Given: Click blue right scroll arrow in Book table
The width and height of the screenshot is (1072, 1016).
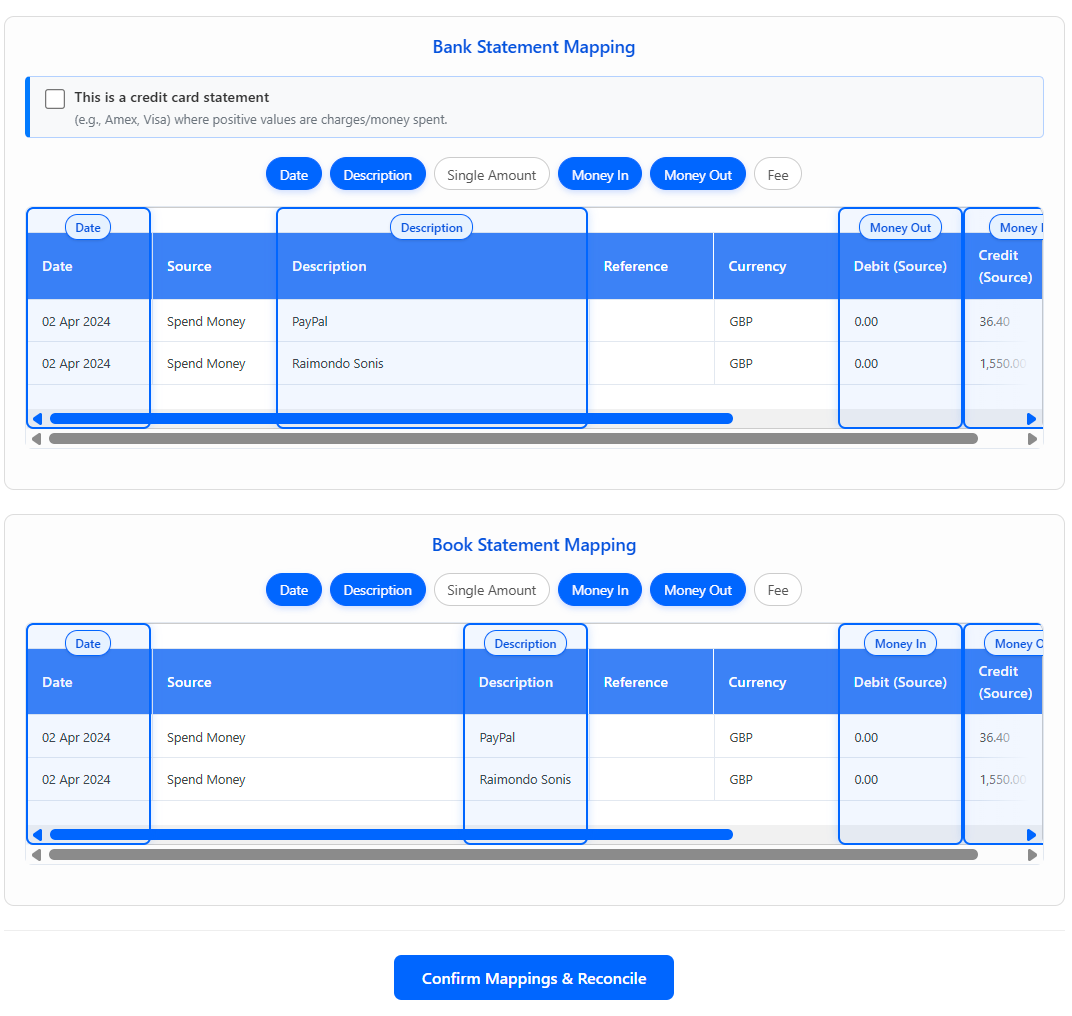Looking at the screenshot, I should (1031, 835).
